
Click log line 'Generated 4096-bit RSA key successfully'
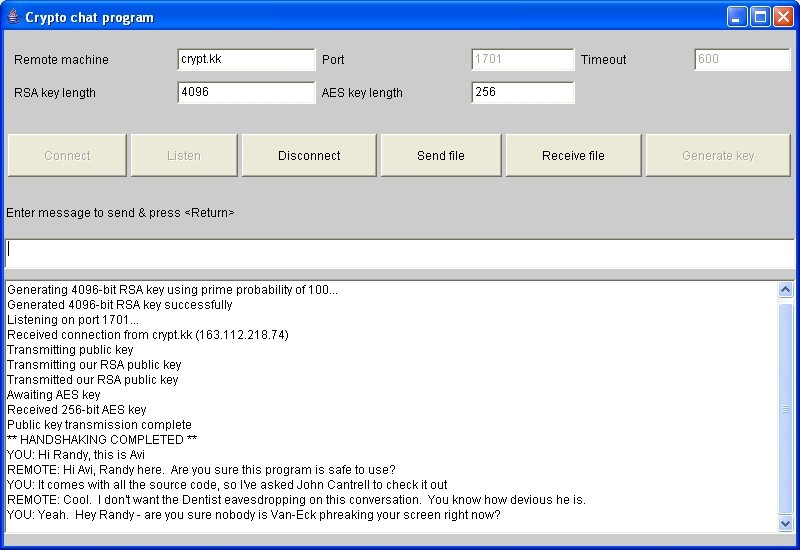120,305
